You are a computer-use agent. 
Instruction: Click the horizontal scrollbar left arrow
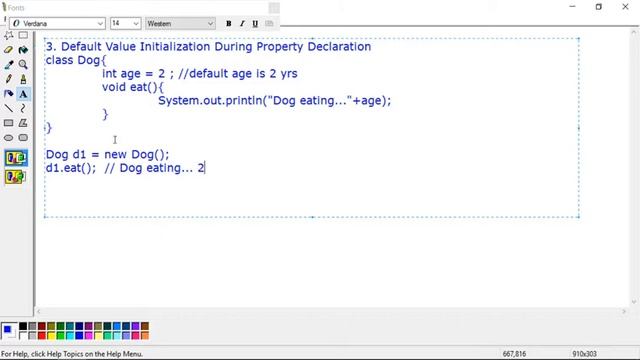click(x=39, y=311)
